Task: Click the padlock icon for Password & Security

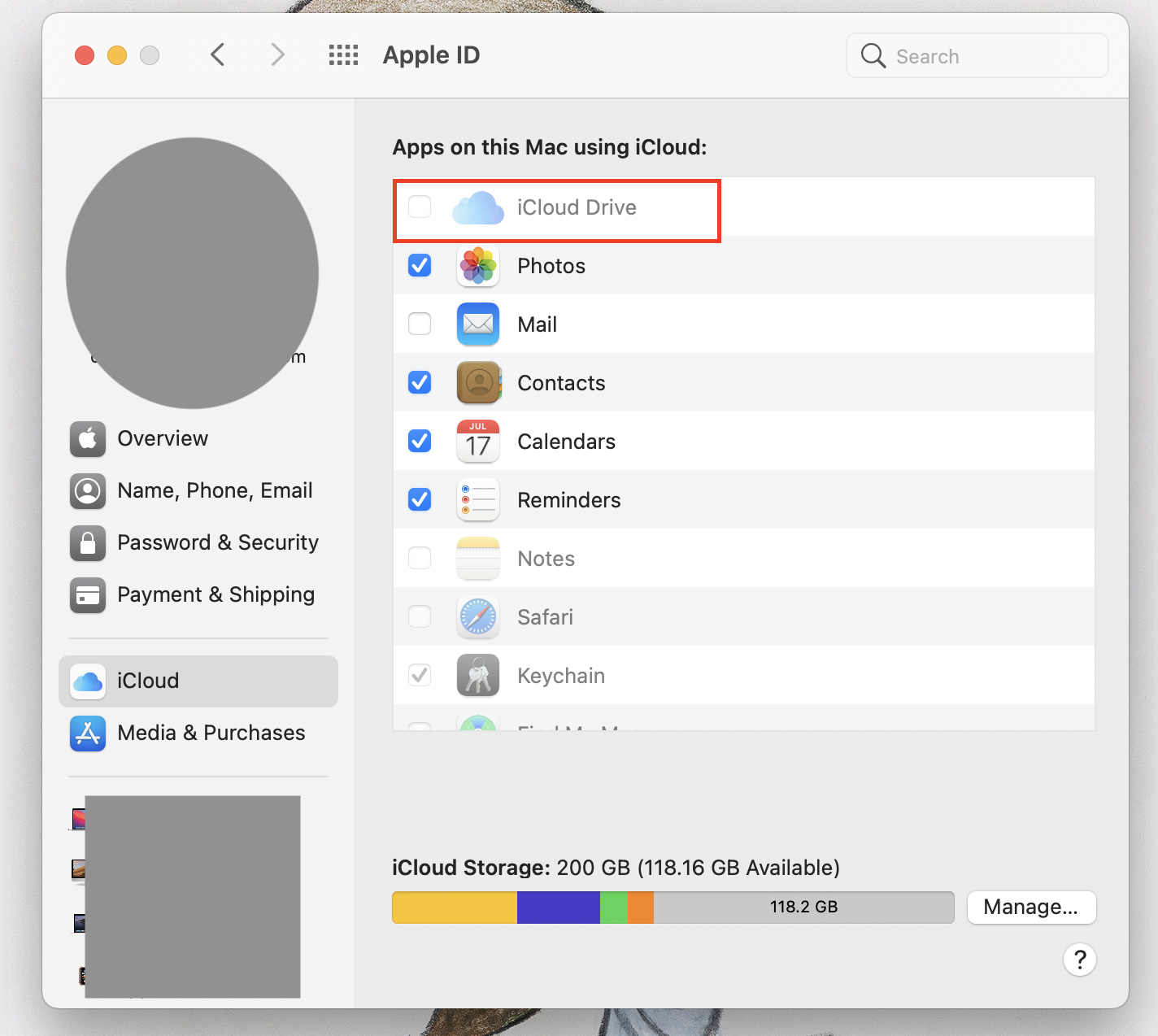Action: click(88, 543)
